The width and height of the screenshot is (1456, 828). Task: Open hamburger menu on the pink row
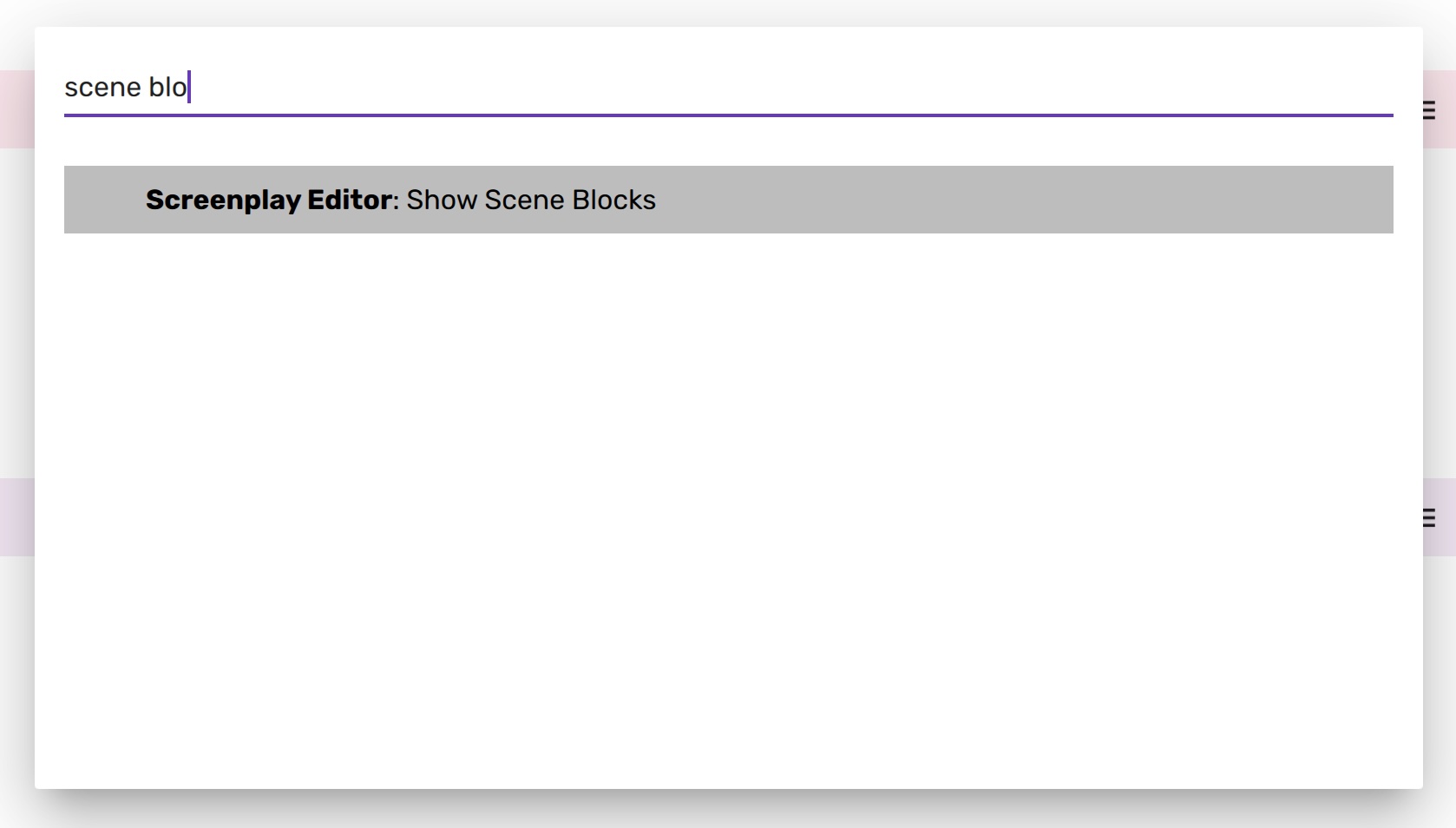(1430, 110)
